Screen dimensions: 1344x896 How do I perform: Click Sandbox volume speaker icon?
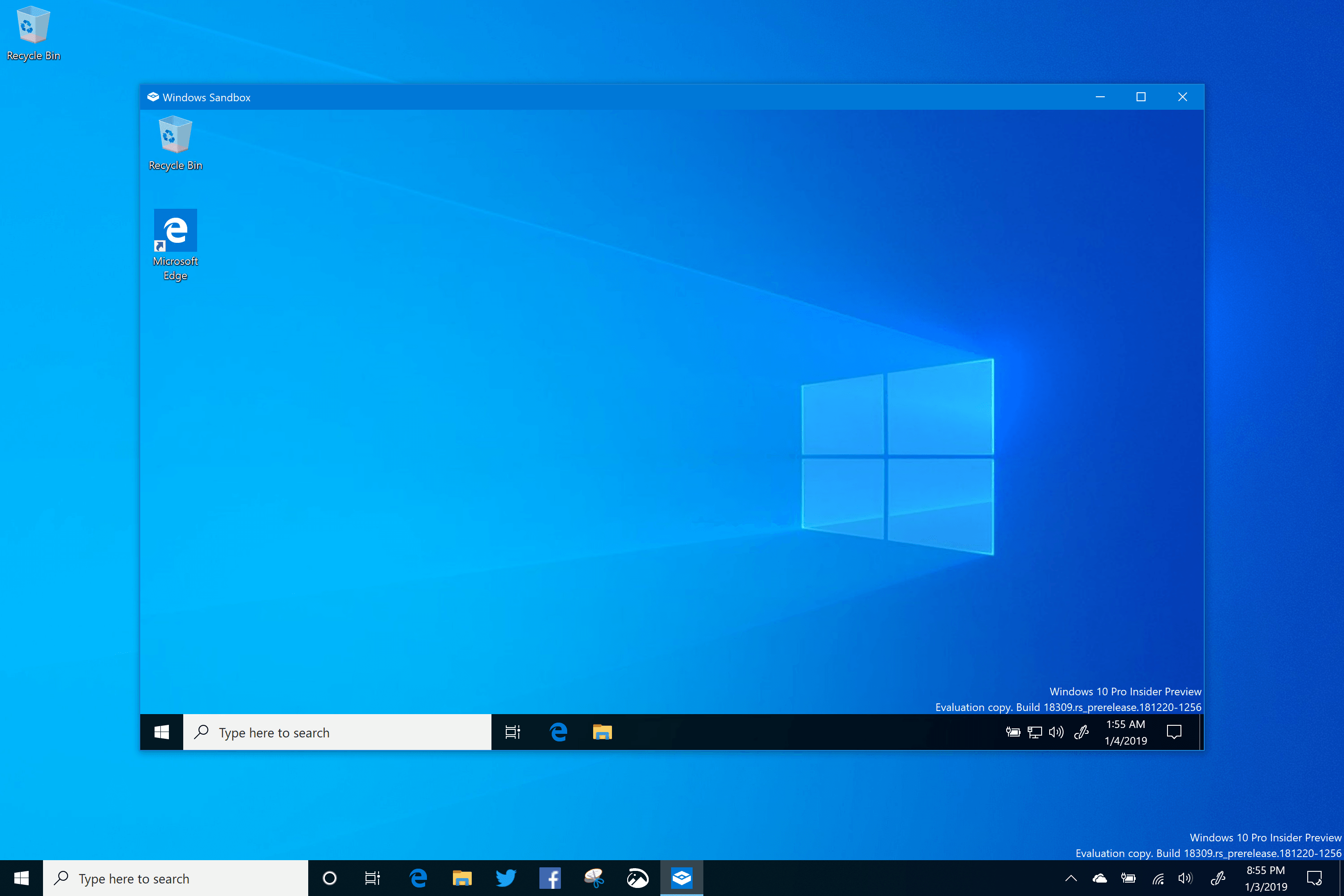coord(1056,732)
